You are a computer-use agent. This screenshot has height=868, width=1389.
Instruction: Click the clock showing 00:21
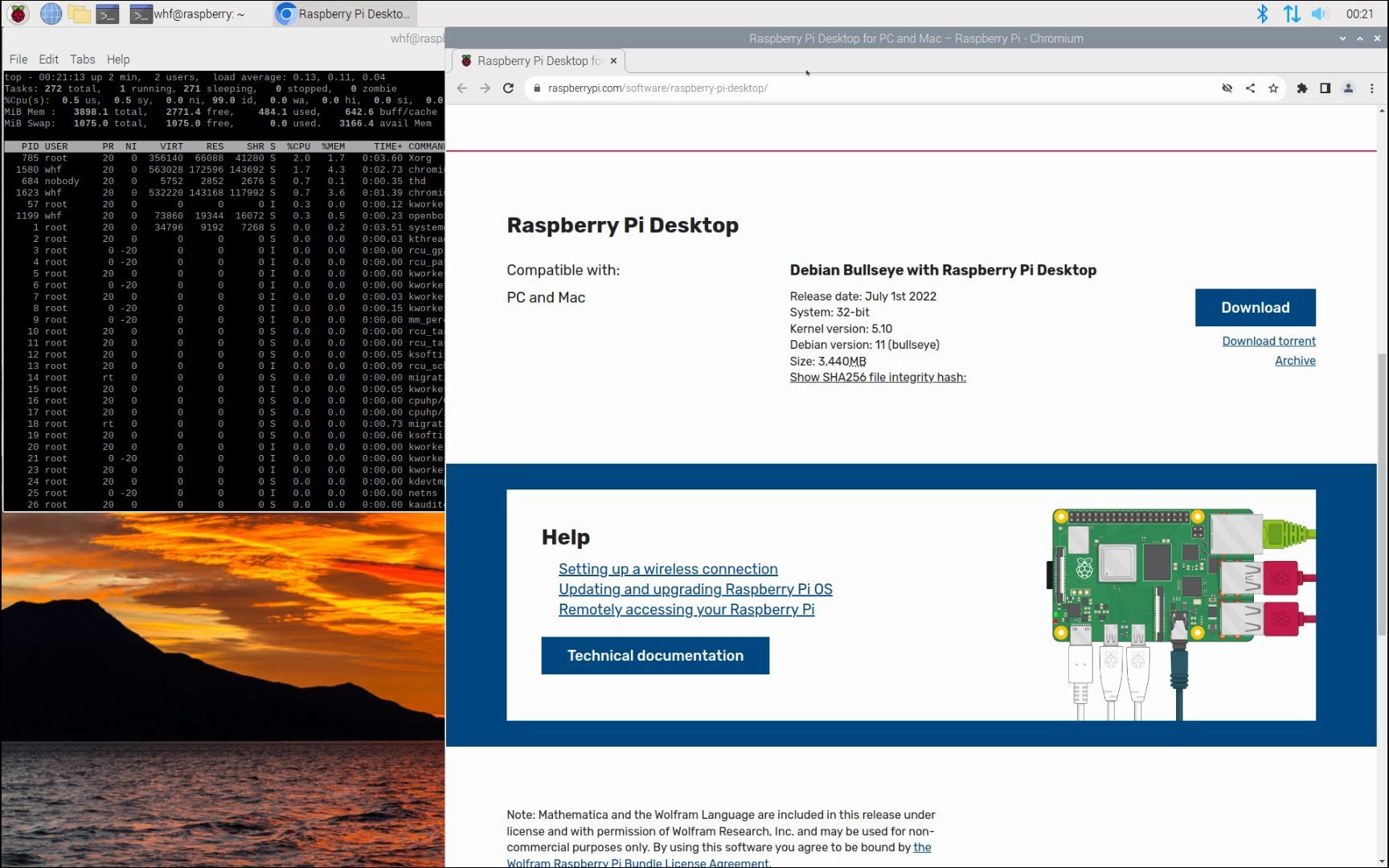(1360, 14)
